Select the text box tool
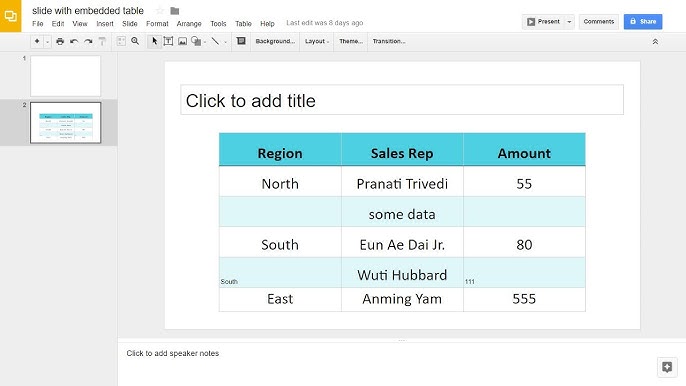Screen dimensions: 686x386 pyautogui.click(x=168, y=41)
